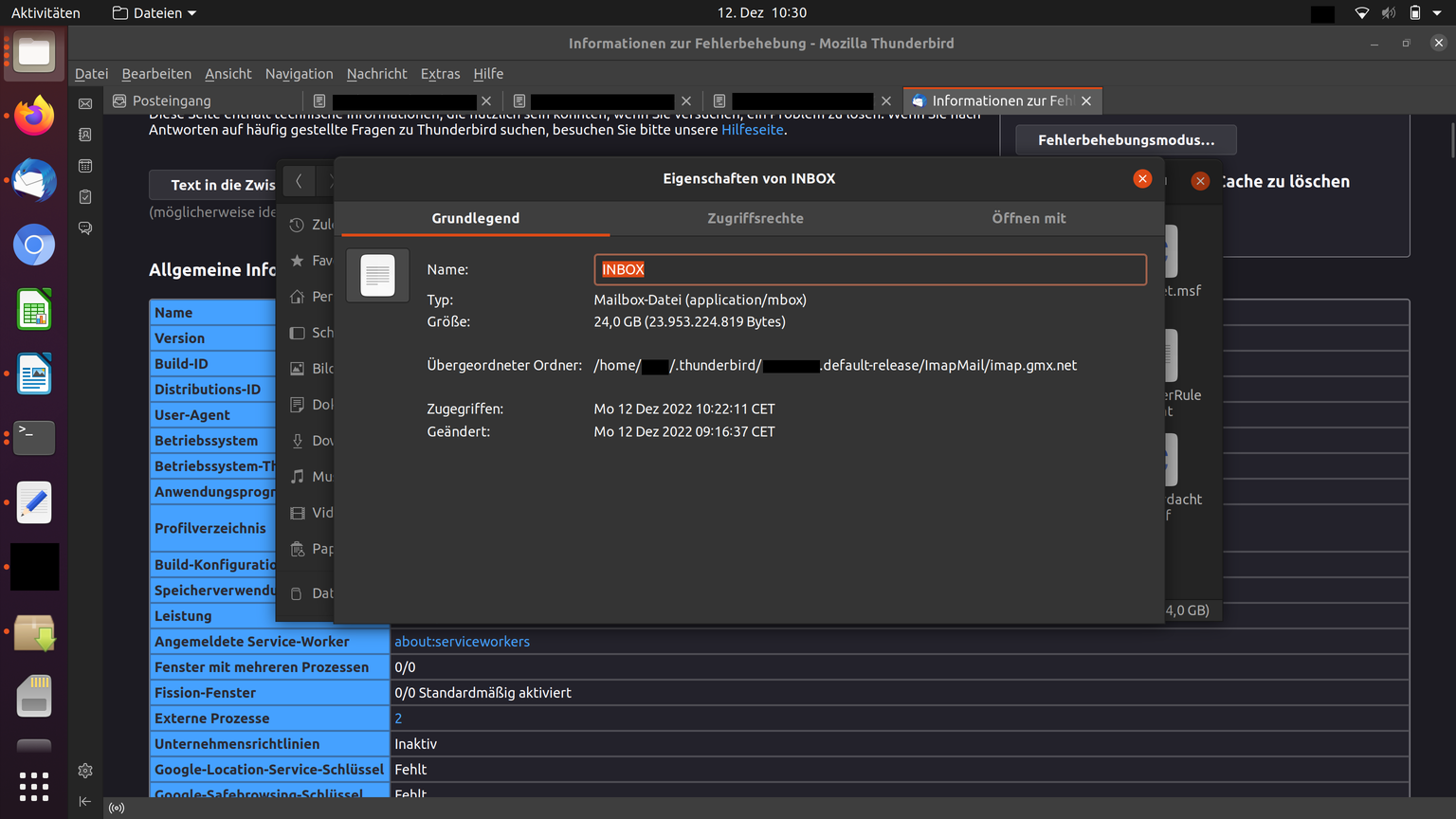Expand the Dateien app menu in top bar
Image resolution: width=1456 pixels, height=819 pixels.
[x=155, y=13]
